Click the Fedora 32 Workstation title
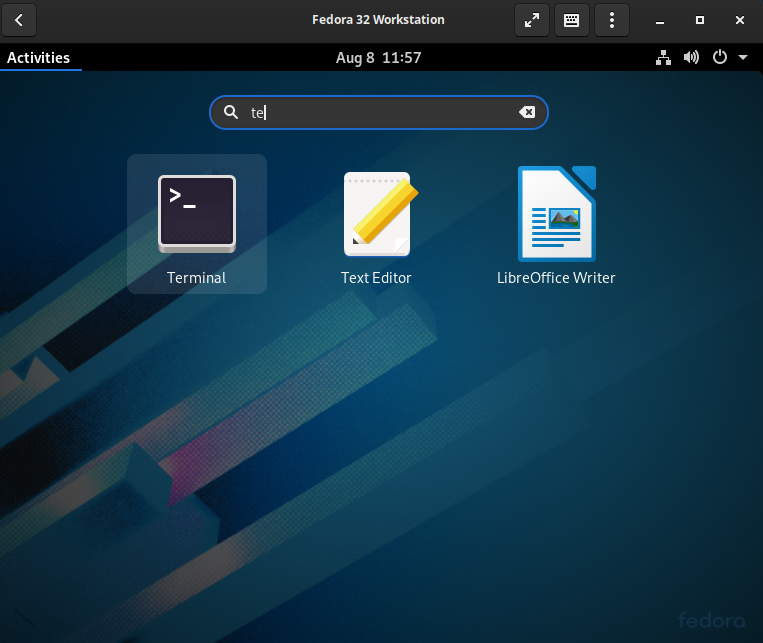 tap(378, 19)
